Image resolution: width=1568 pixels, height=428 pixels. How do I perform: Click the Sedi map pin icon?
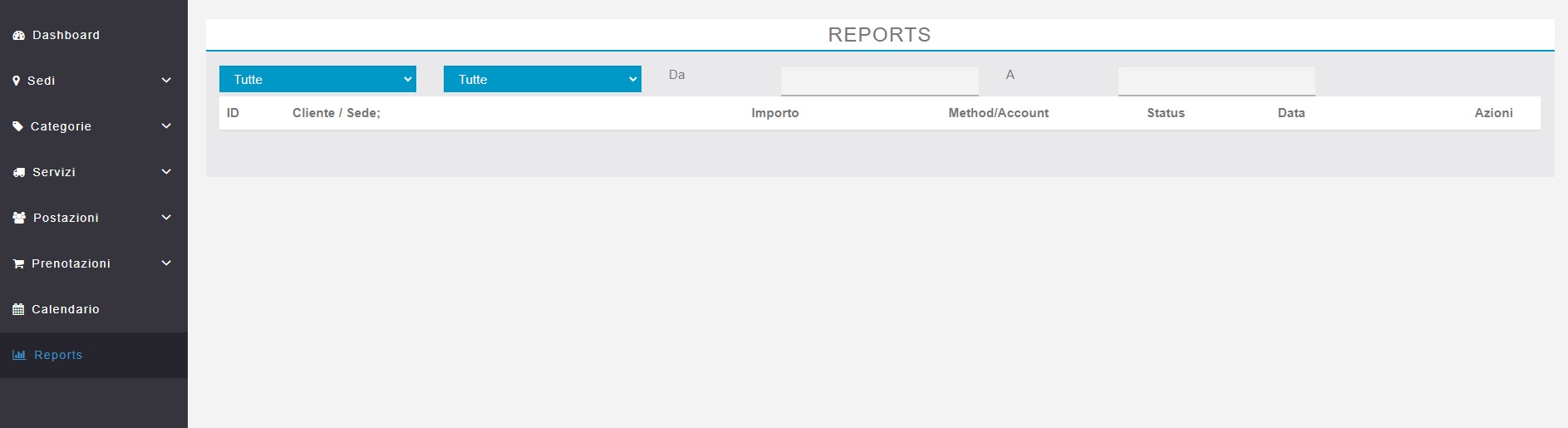click(17, 81)
